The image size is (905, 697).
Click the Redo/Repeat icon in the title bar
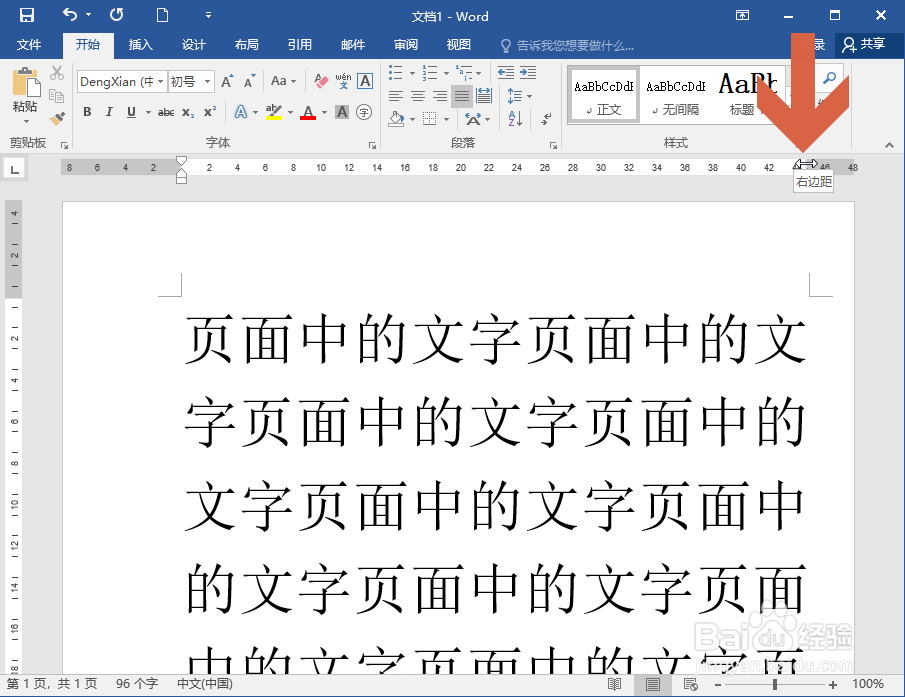tap(117, 15)
